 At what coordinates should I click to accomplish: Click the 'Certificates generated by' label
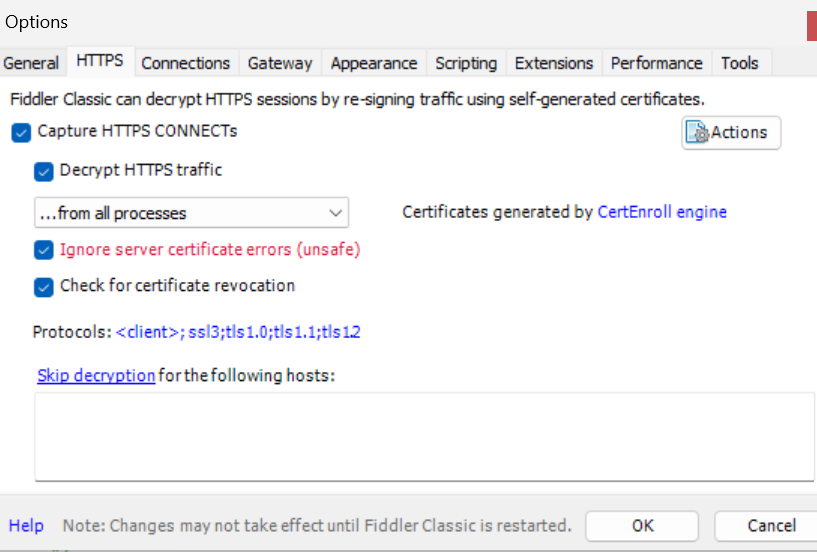coord(498,212)
